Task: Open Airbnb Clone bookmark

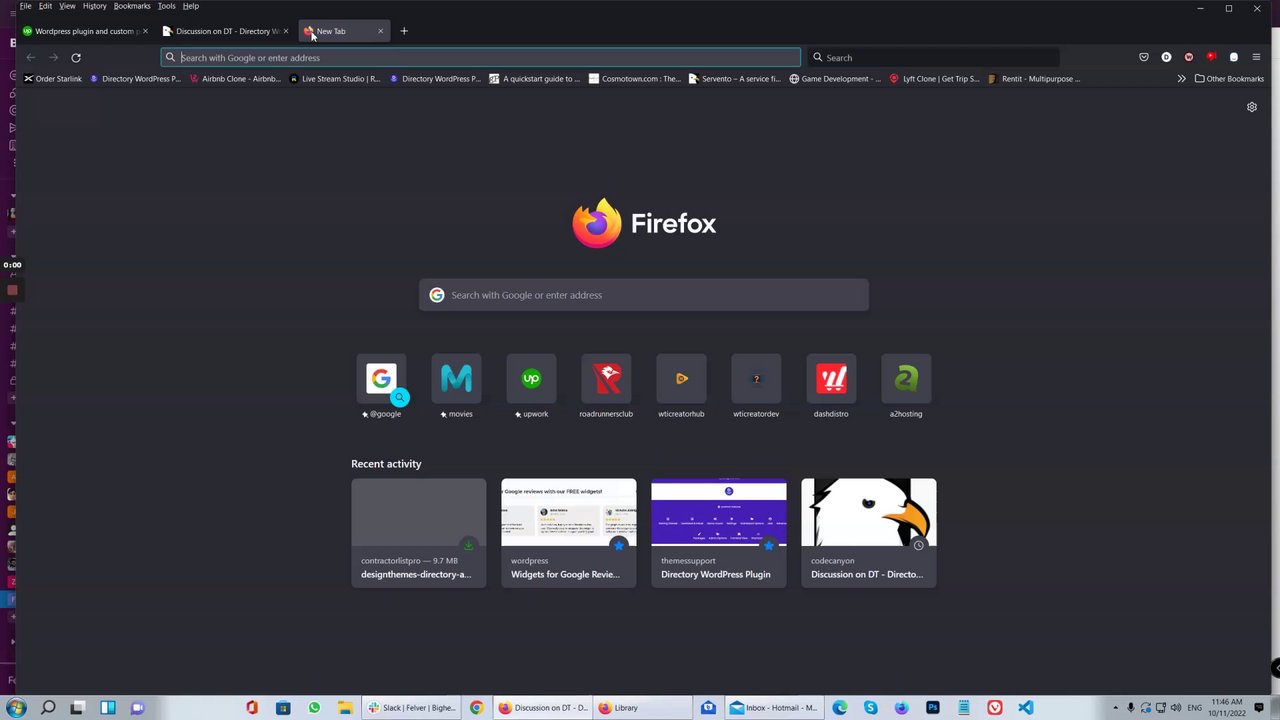Action: point(236,78)
